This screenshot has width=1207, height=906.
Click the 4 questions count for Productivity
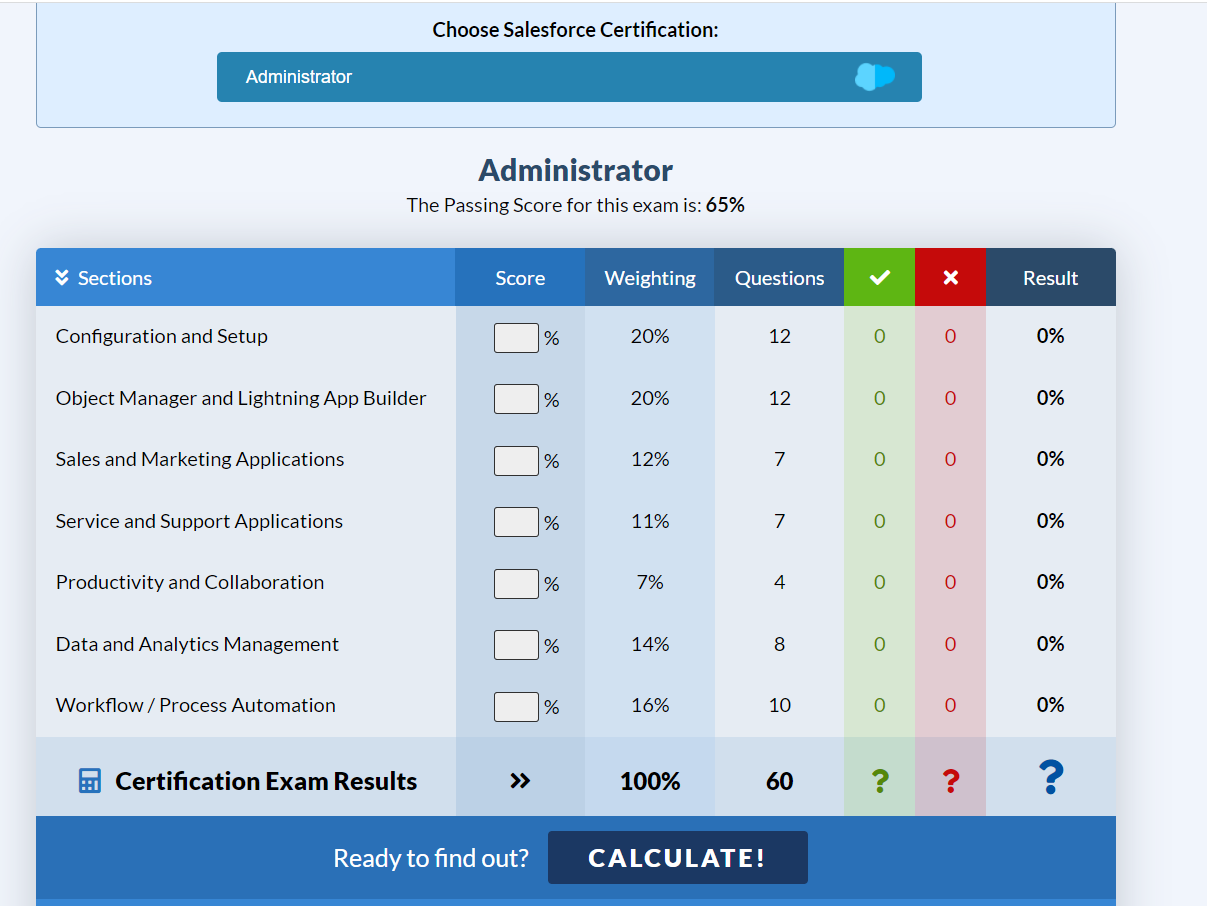(x=780, y=582)
